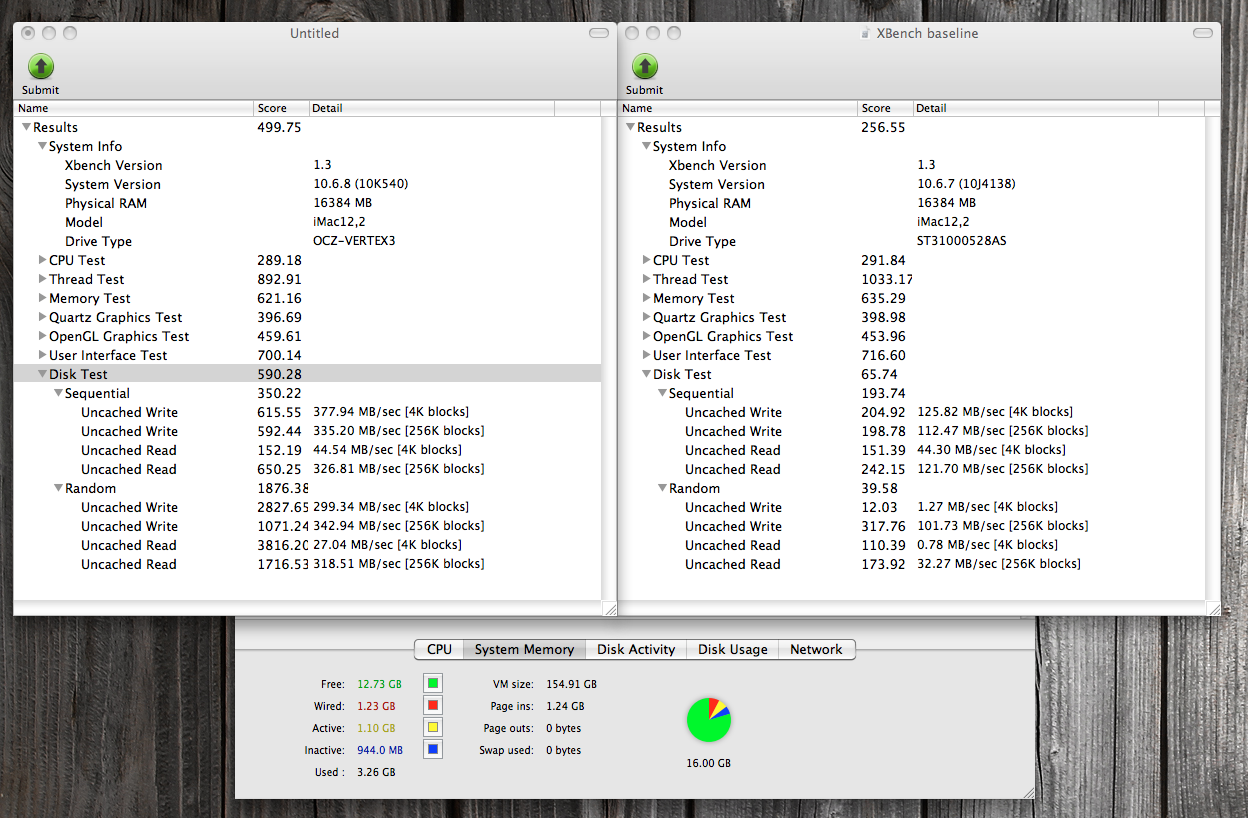This screenshot has height=818, width=1248.
Task: Select Drive Type row showing ST31000528AS
Action: click(911, 241)
